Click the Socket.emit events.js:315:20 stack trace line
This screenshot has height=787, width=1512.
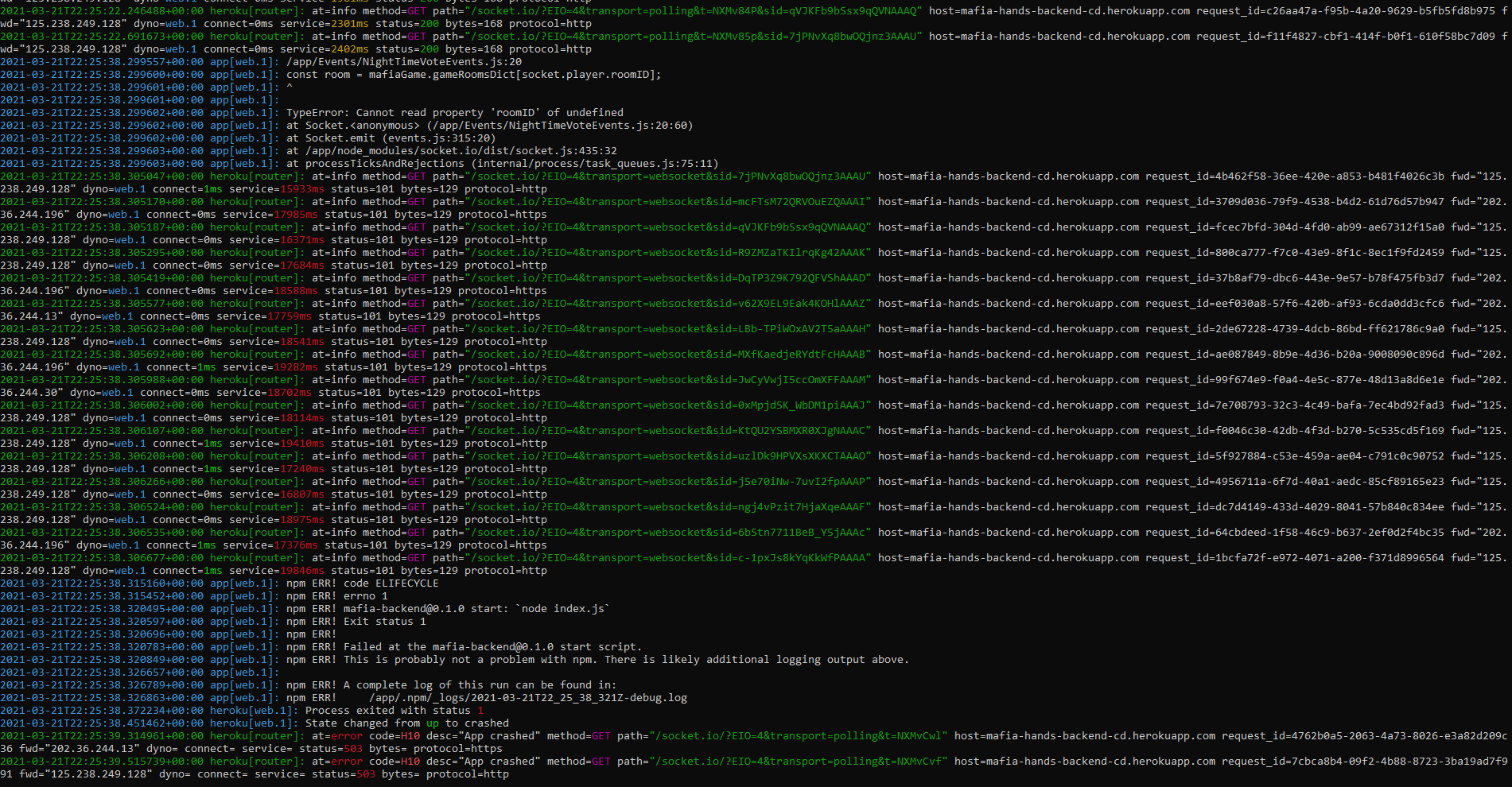(x=390, y=138)
